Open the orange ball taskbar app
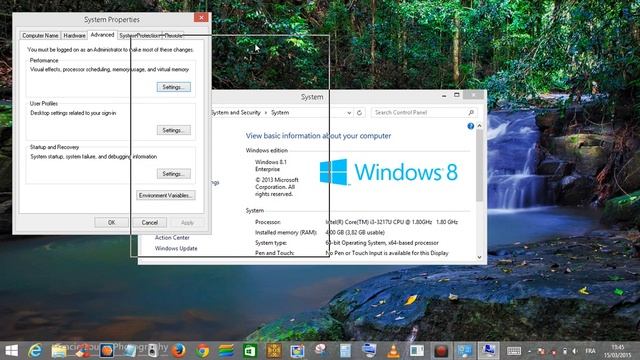The height and width of the screenshot is (360, 640). (x=107, y=351)
